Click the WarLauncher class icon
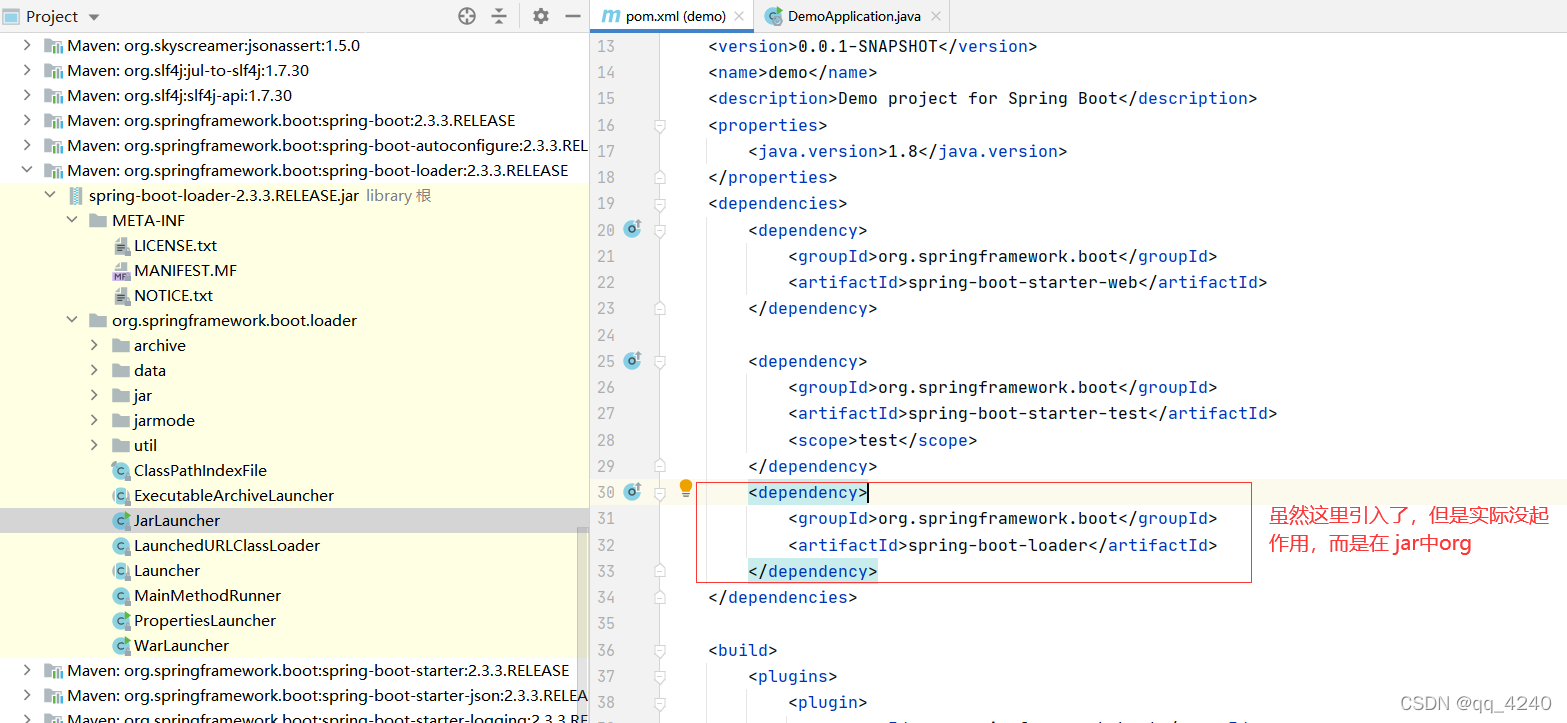 (121, 646)
